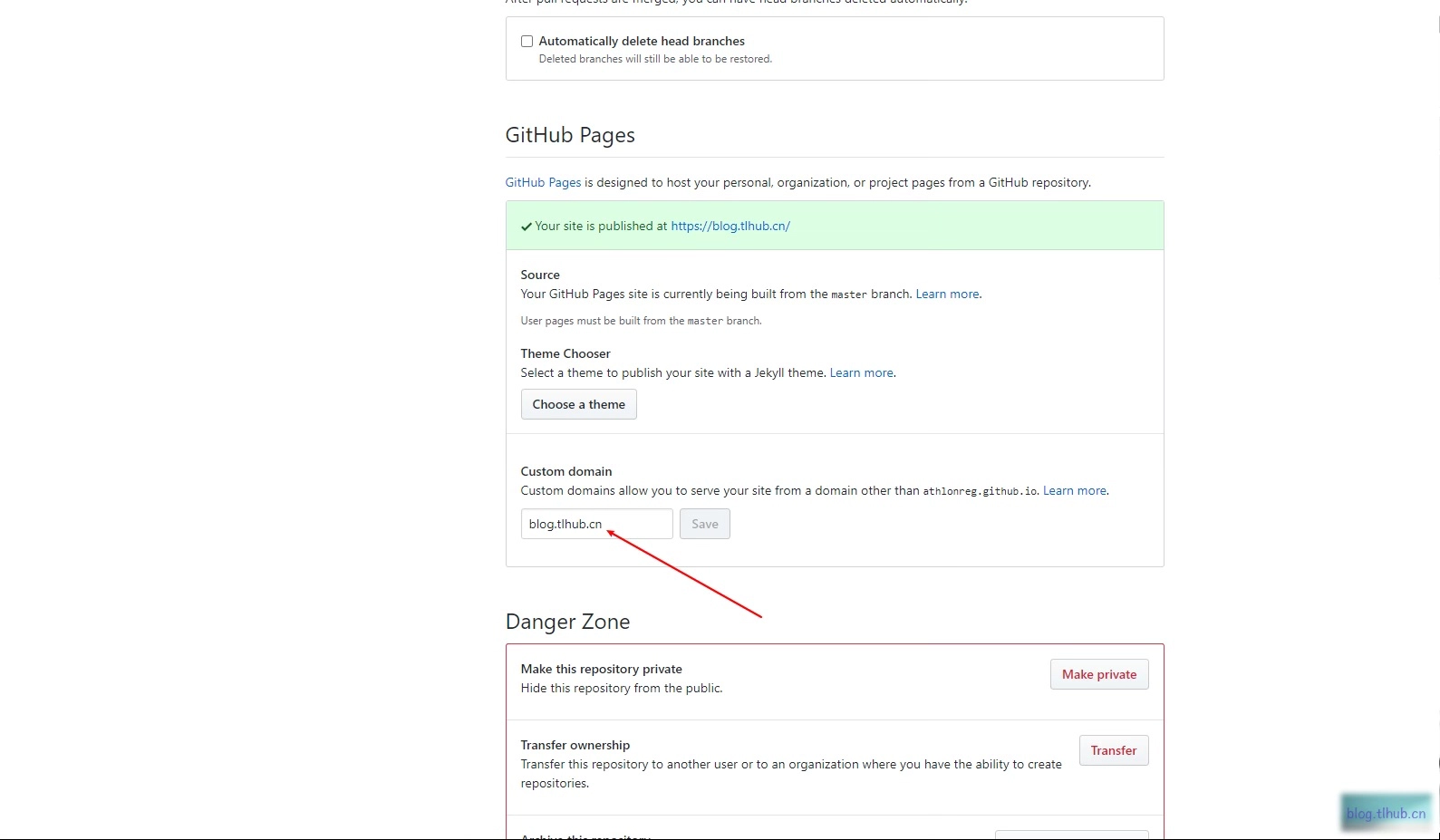The height and width of the screenshot is (840, 1440).
Task: Open the GitHub Pages documentation link
Action: pyautogui.click(x=543, y=182)
